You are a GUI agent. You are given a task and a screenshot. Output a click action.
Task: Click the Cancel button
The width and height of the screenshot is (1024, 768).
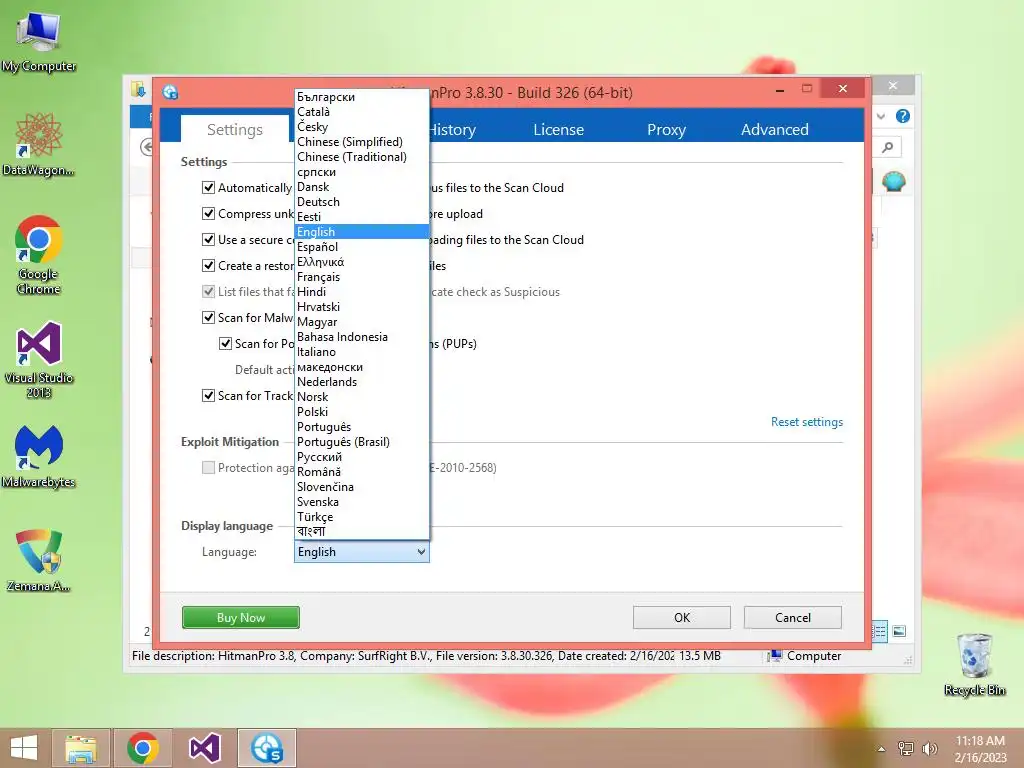click(793, 617)
